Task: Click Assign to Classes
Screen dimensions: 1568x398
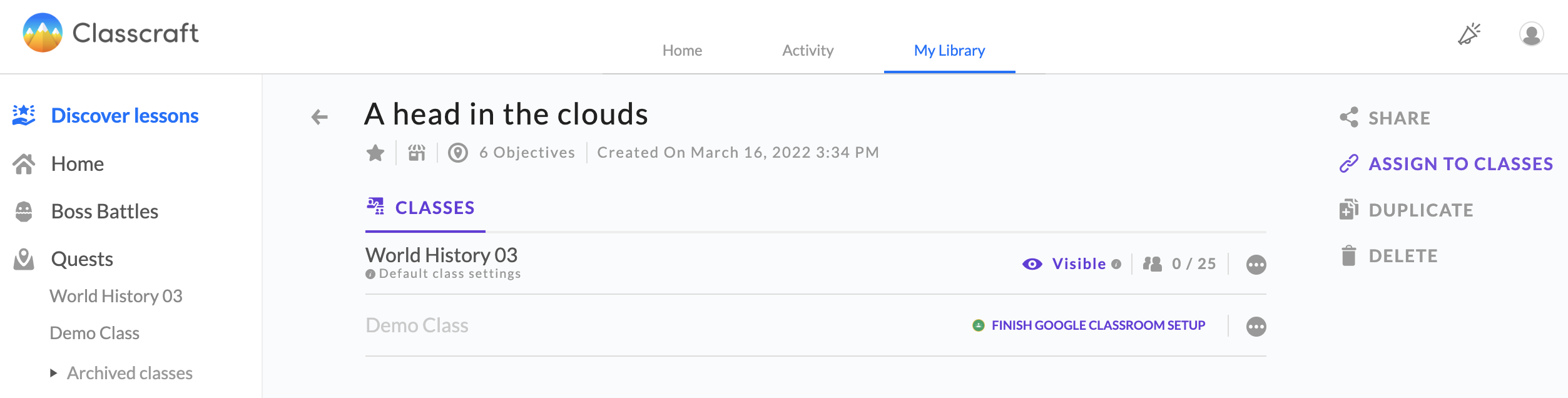Action: tap(1446, 164)
